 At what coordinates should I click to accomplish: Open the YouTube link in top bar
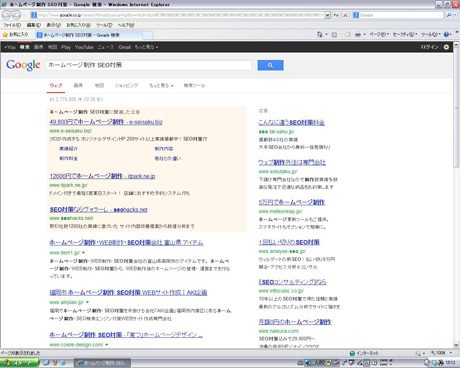click(84, 47)
